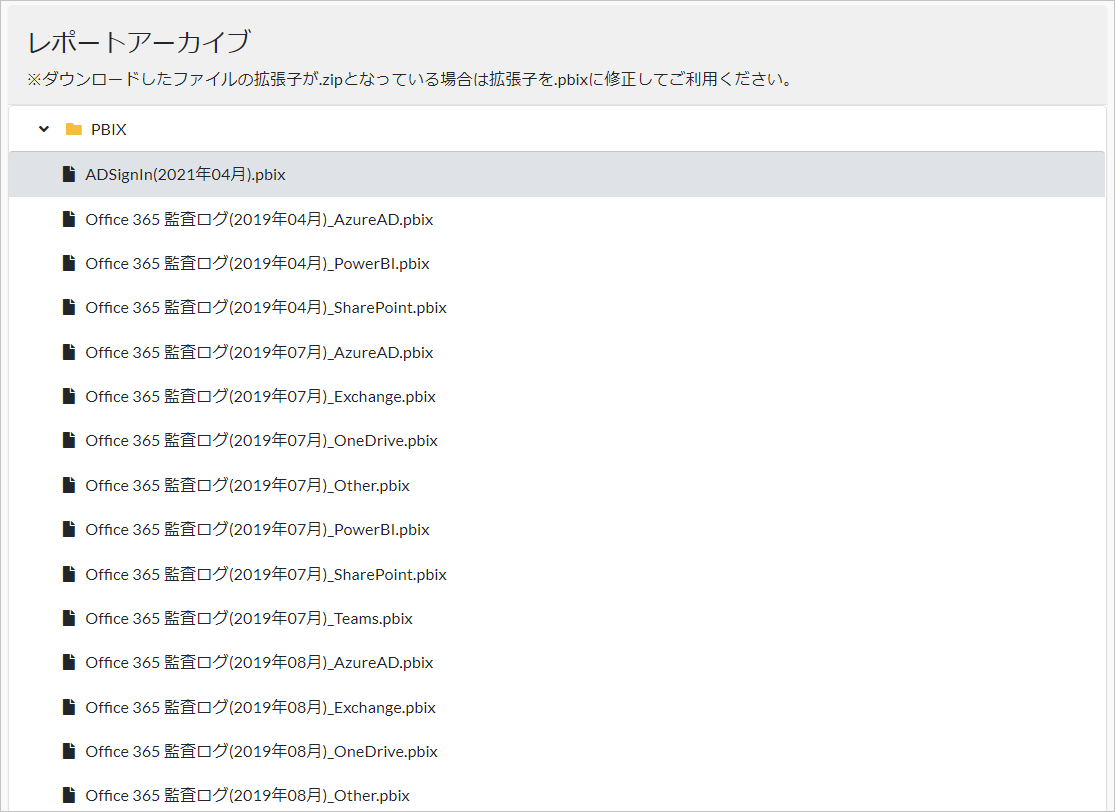Open Office 365 監査ログ(2019年07月)_Other.pbix
The height and width of the screenshot is (812, 1115).
(x=247, y=485)
